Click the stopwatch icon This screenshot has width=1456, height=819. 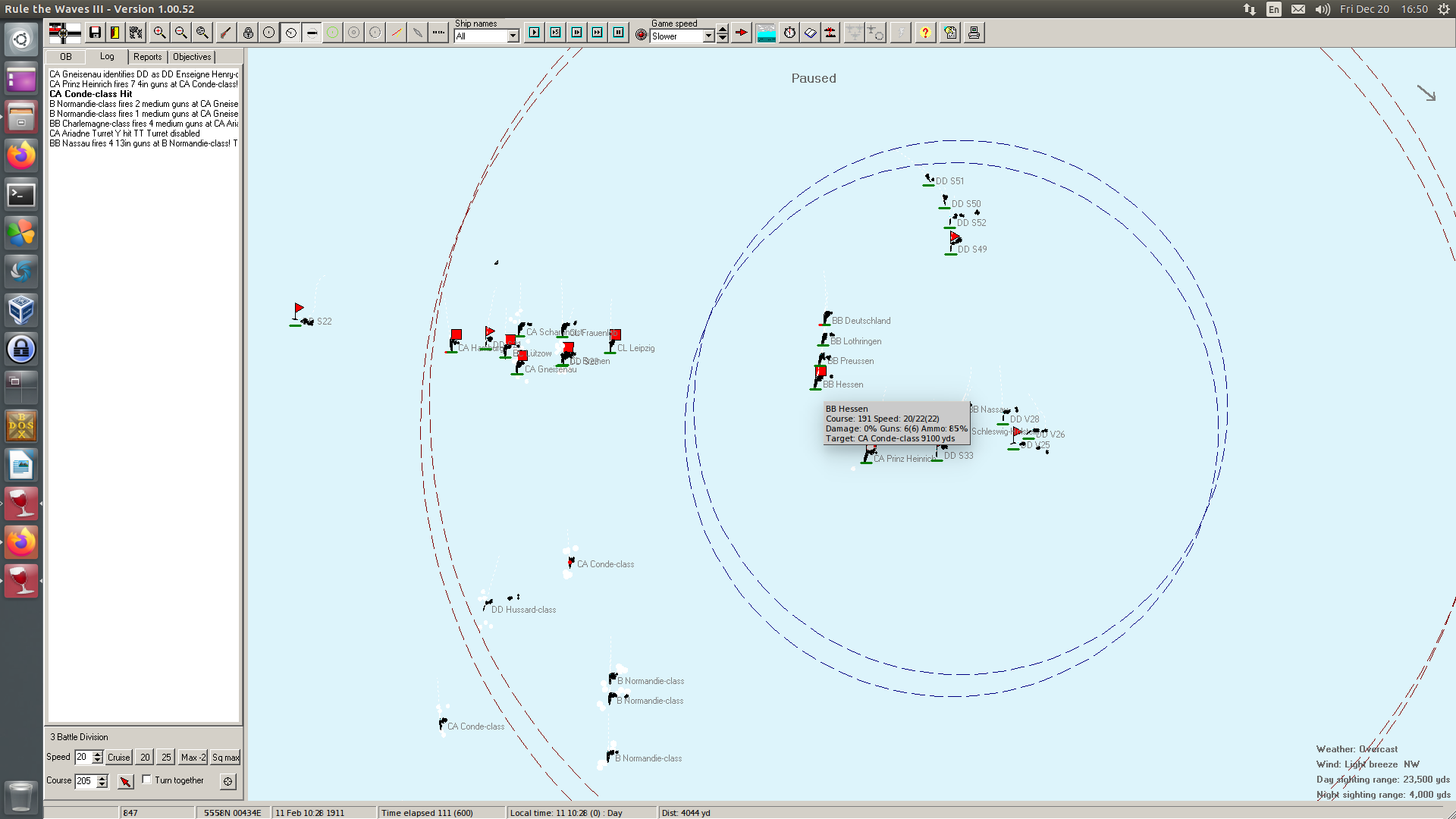(789, 33)
